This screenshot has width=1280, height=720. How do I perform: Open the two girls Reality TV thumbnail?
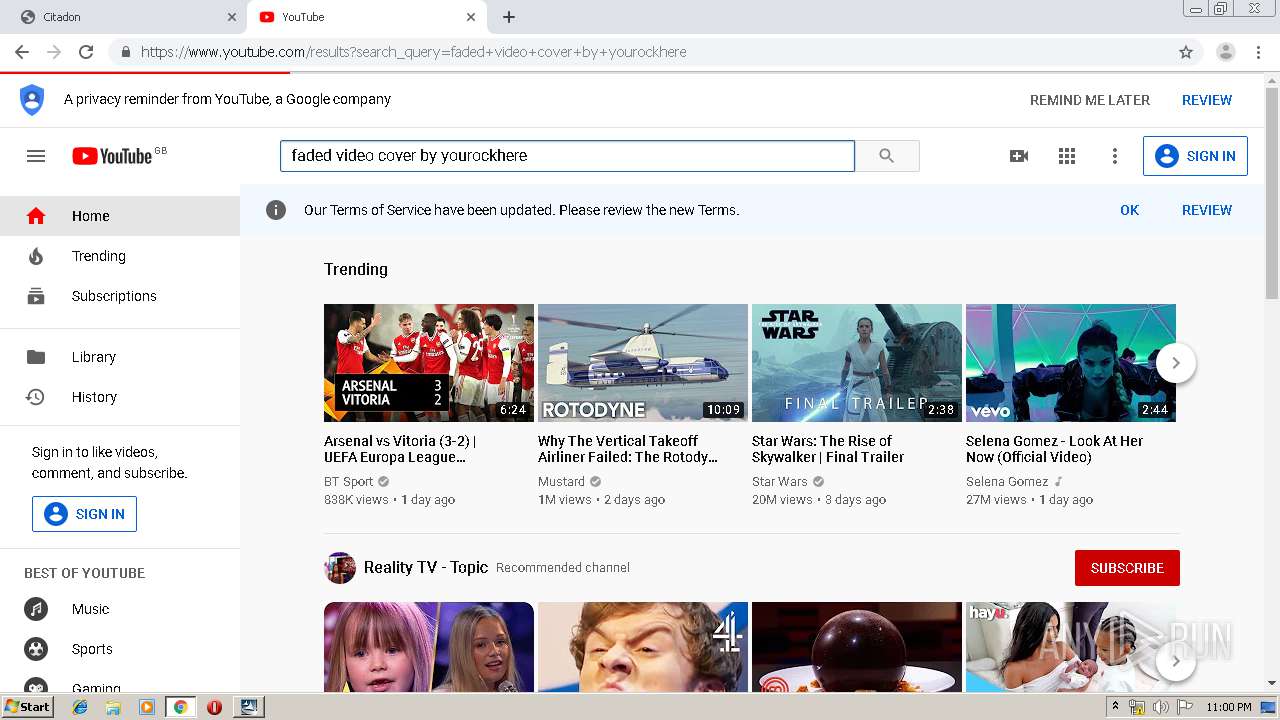tap(429, 647)
